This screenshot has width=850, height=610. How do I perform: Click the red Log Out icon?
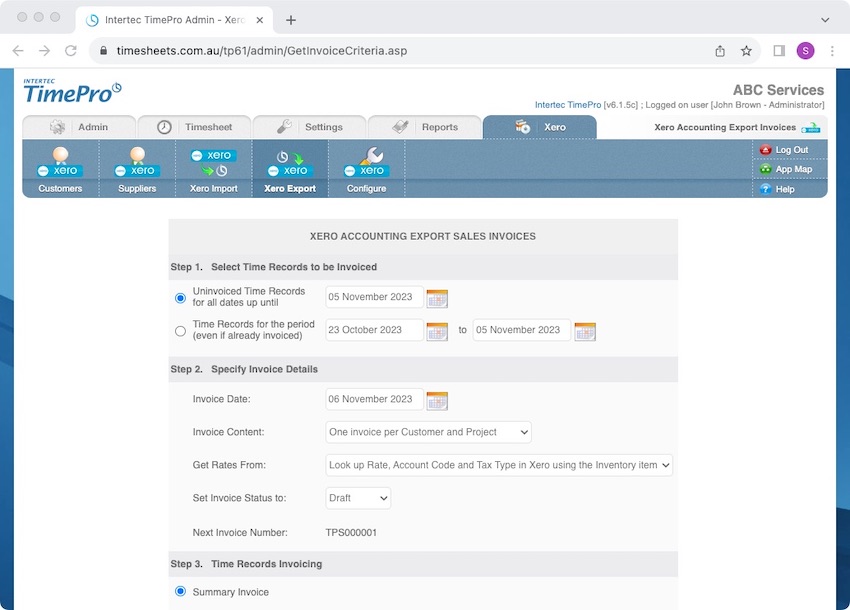pos(765,150)
